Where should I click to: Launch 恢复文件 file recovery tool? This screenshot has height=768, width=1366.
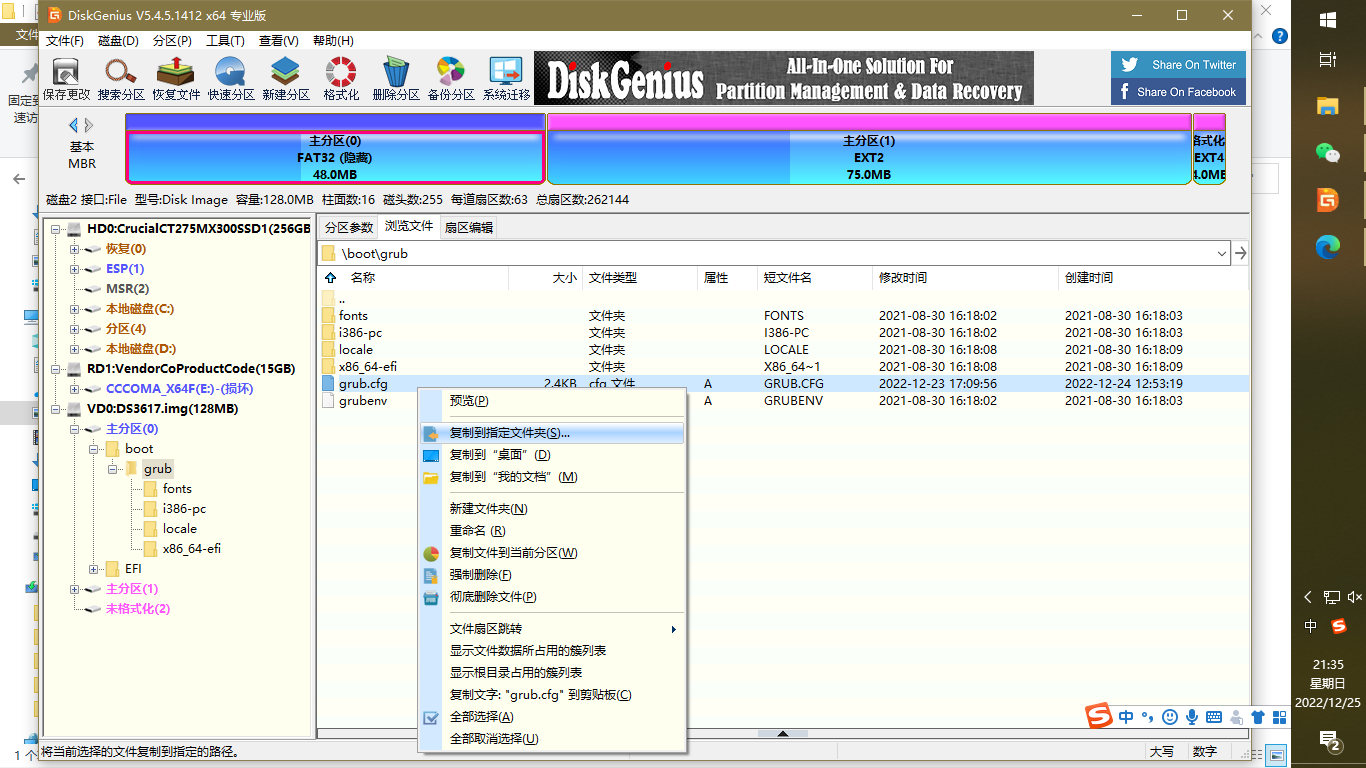(x=175, y=78)
